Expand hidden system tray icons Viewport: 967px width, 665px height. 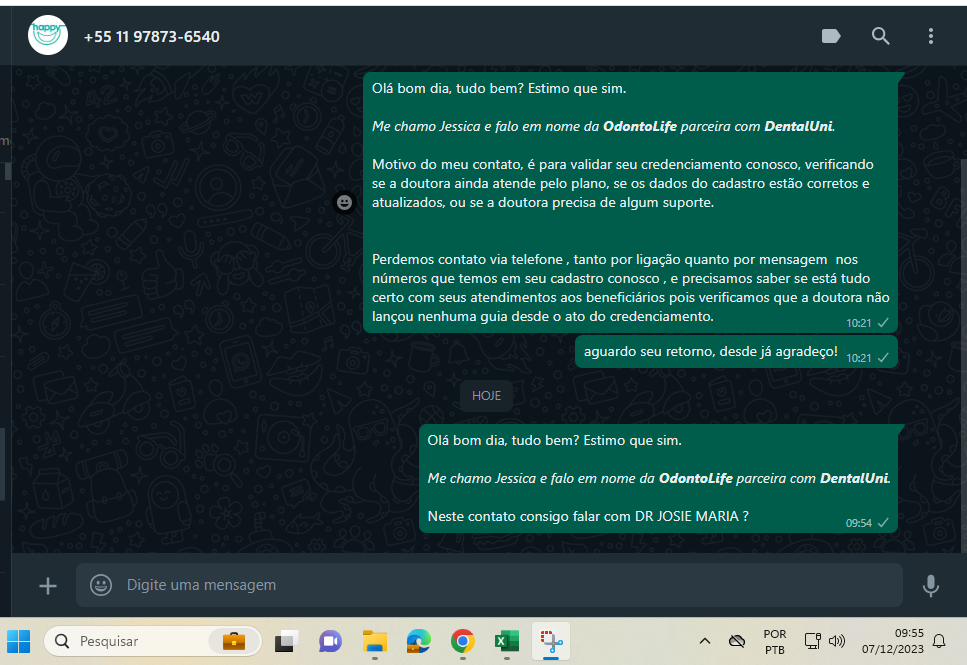[705, 642]
